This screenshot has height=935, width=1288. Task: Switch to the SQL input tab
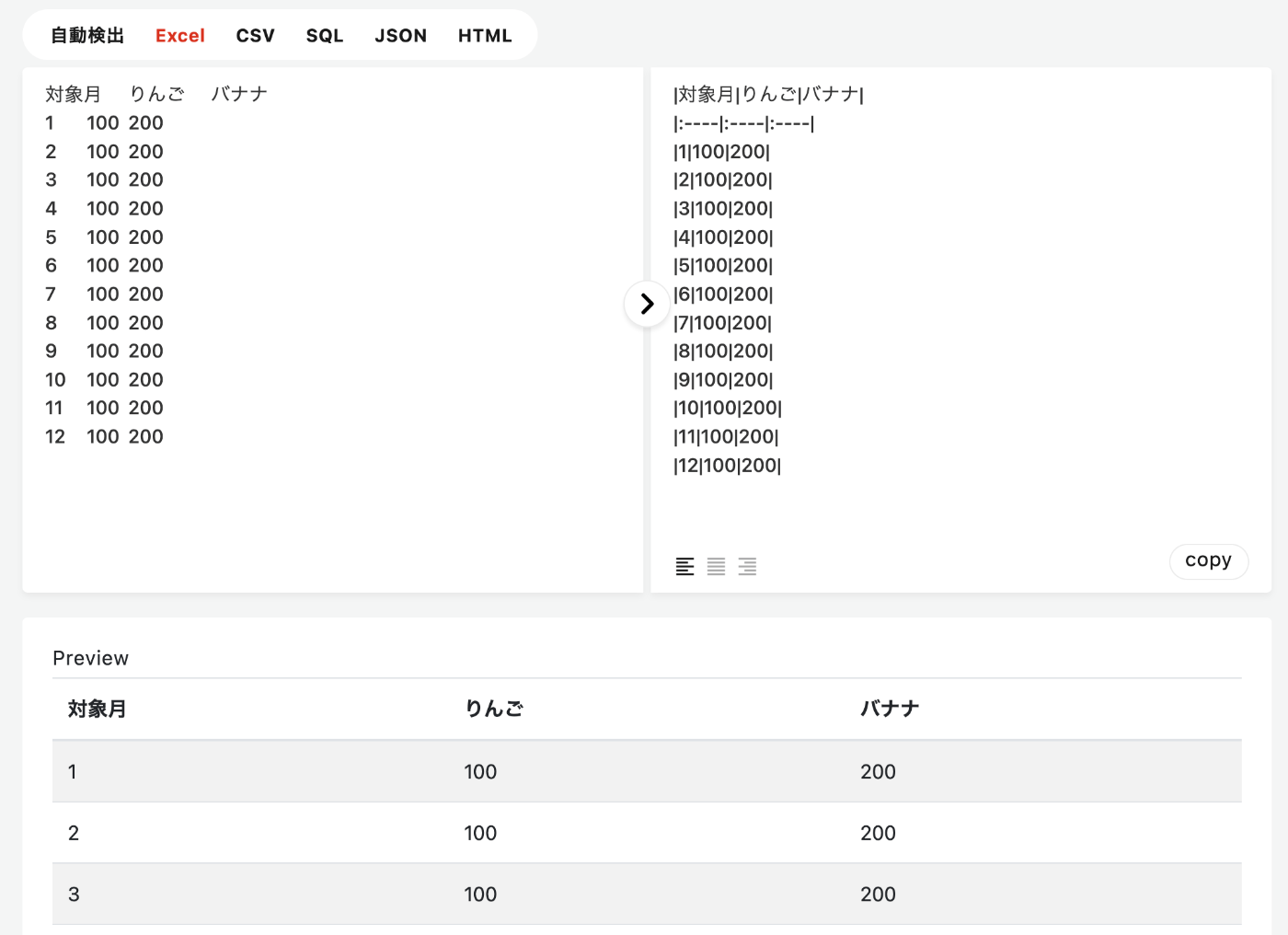[x=325, y=36]
